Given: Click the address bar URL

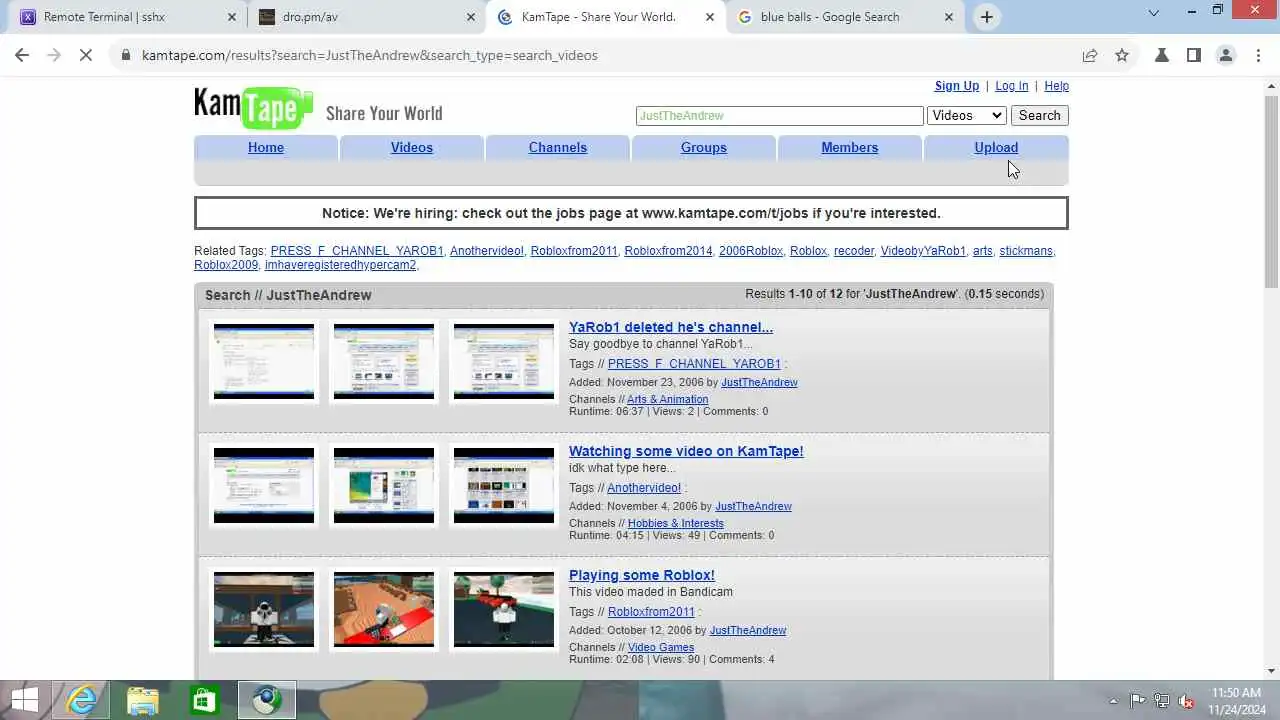Looking at the screenshot, I should 370,55.
